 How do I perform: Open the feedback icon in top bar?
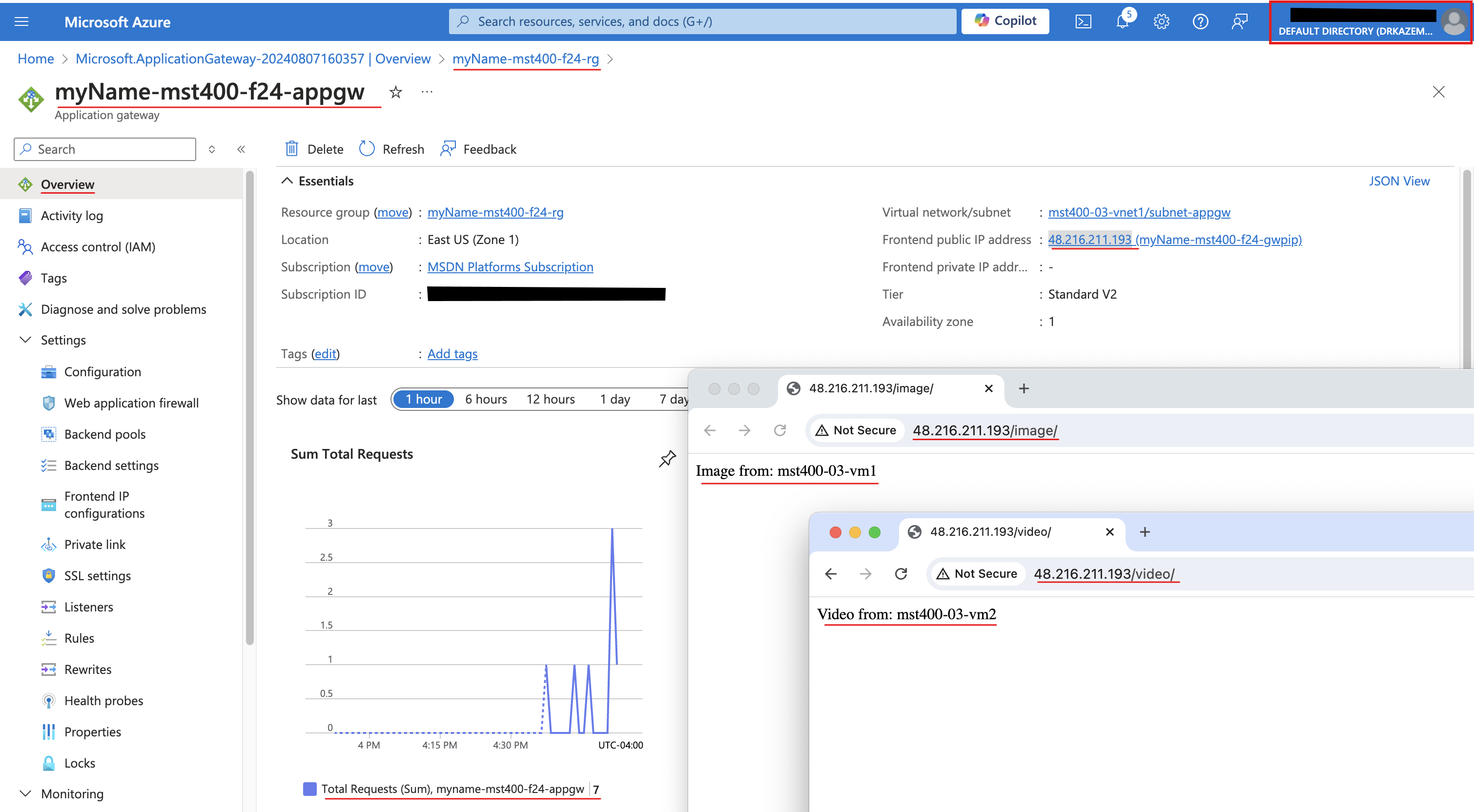click(x=1239, y=22)
